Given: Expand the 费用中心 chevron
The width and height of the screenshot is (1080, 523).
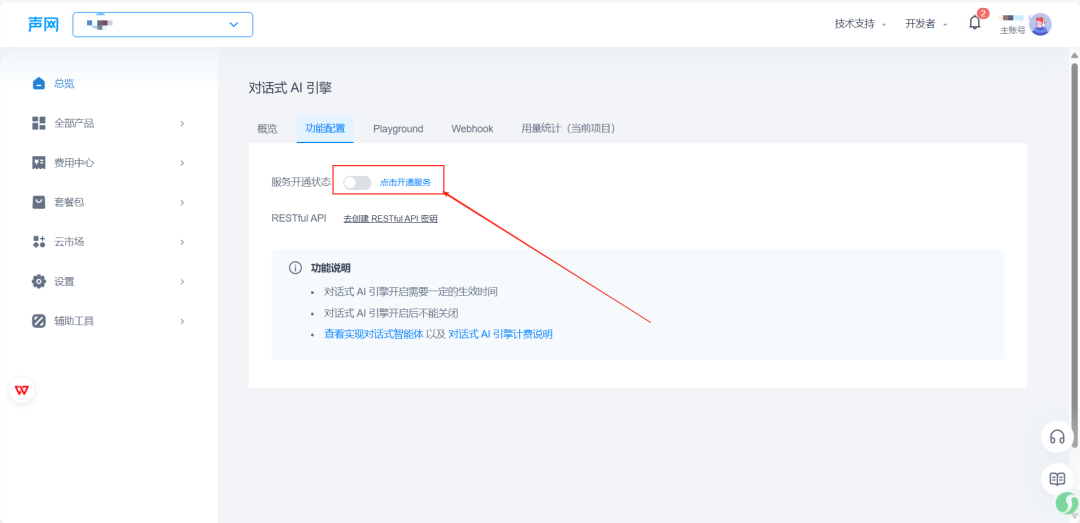Looking at the screenshot, I should tap(182, 163).
